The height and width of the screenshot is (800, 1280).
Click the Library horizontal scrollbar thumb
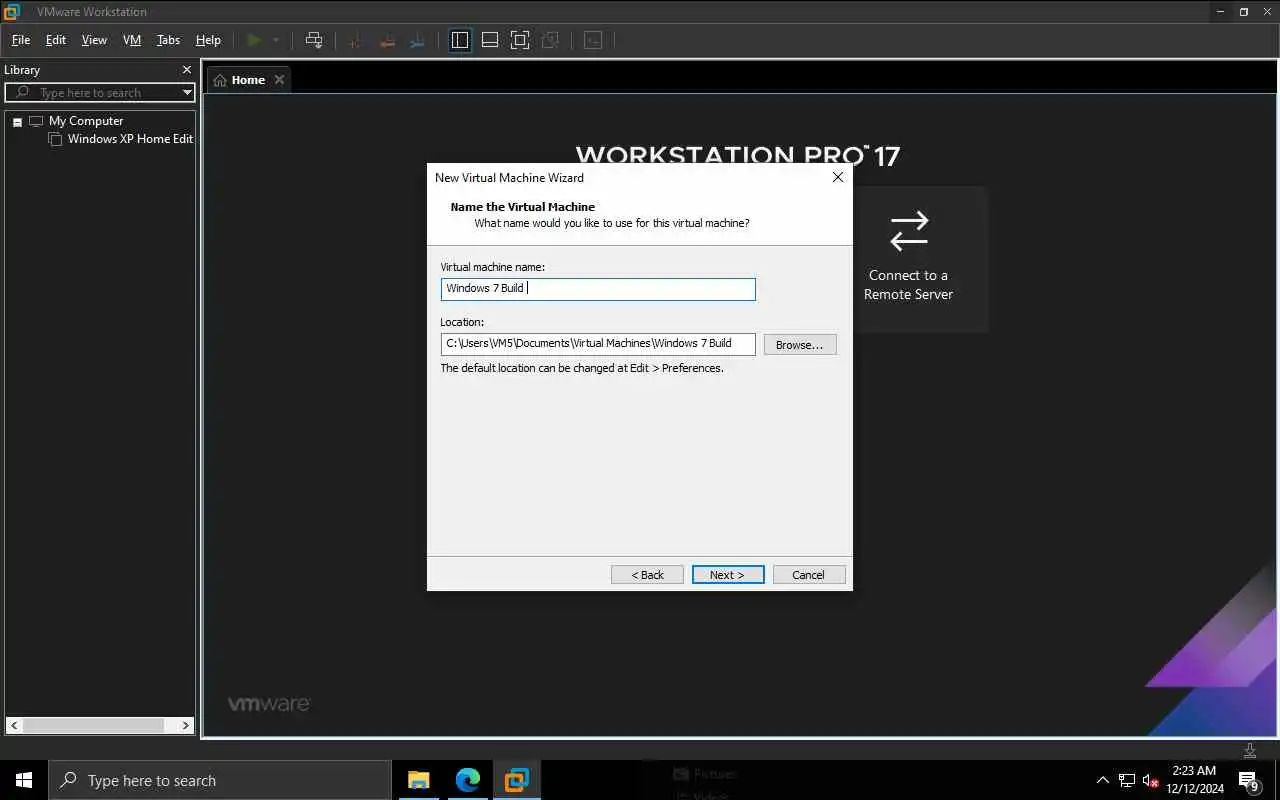click(93, 725)
